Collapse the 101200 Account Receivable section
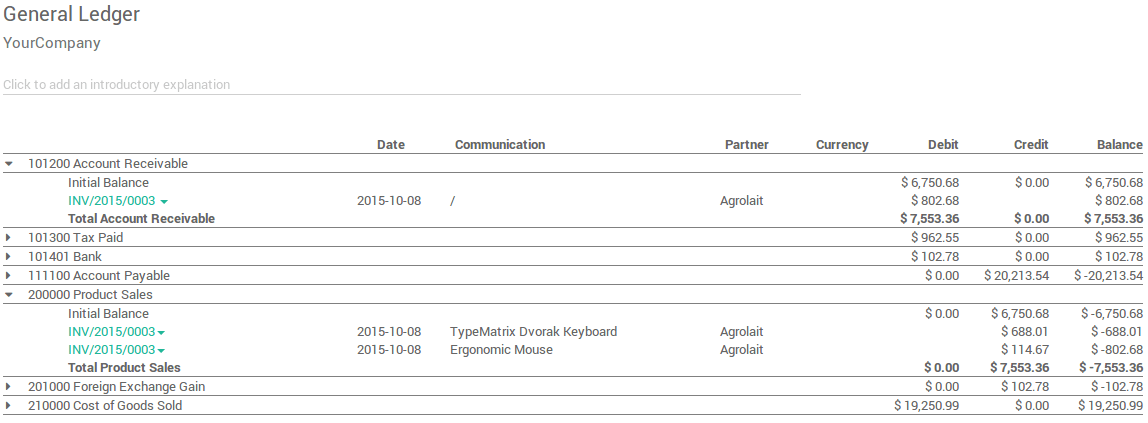The height and width of the screenshot is (423, 1148). point(9,163)
